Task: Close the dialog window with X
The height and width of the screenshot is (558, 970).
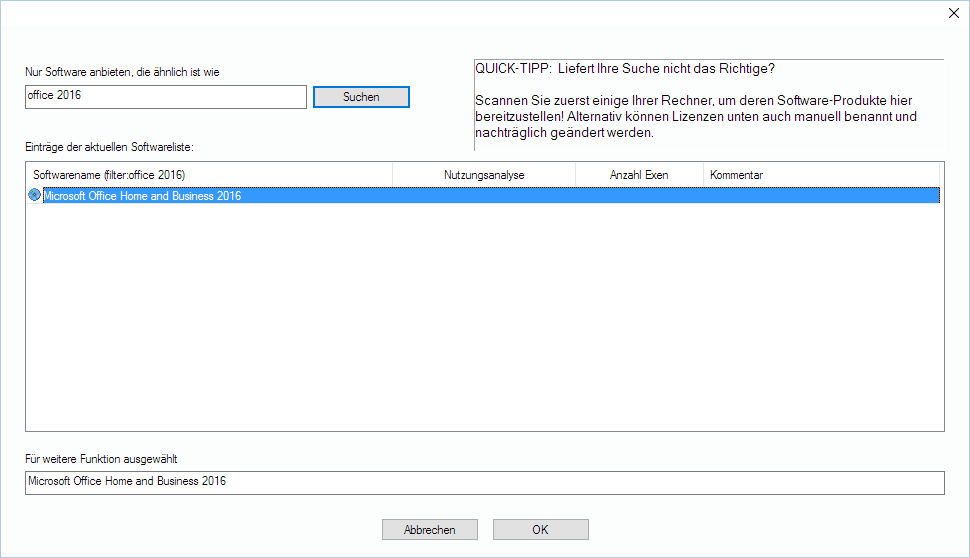Action: [x=954, y=13]
